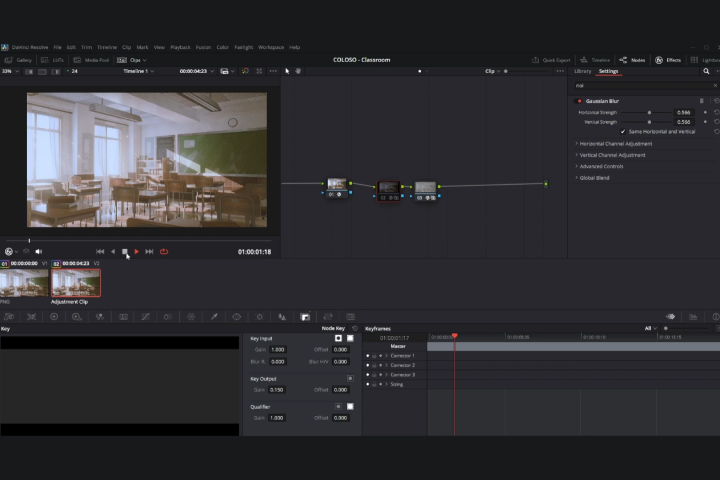Toggle Key Input mask button

pyautogui.click(x=350, y=338)
